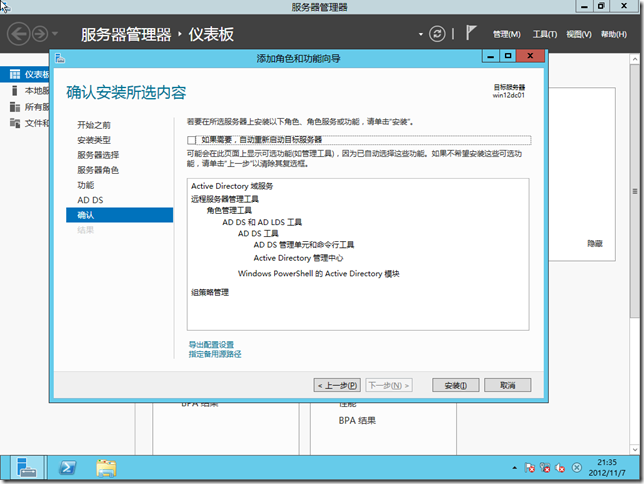
Task: Click the scrollbar down arrow in Server Manager
Action: pos(635,449)
